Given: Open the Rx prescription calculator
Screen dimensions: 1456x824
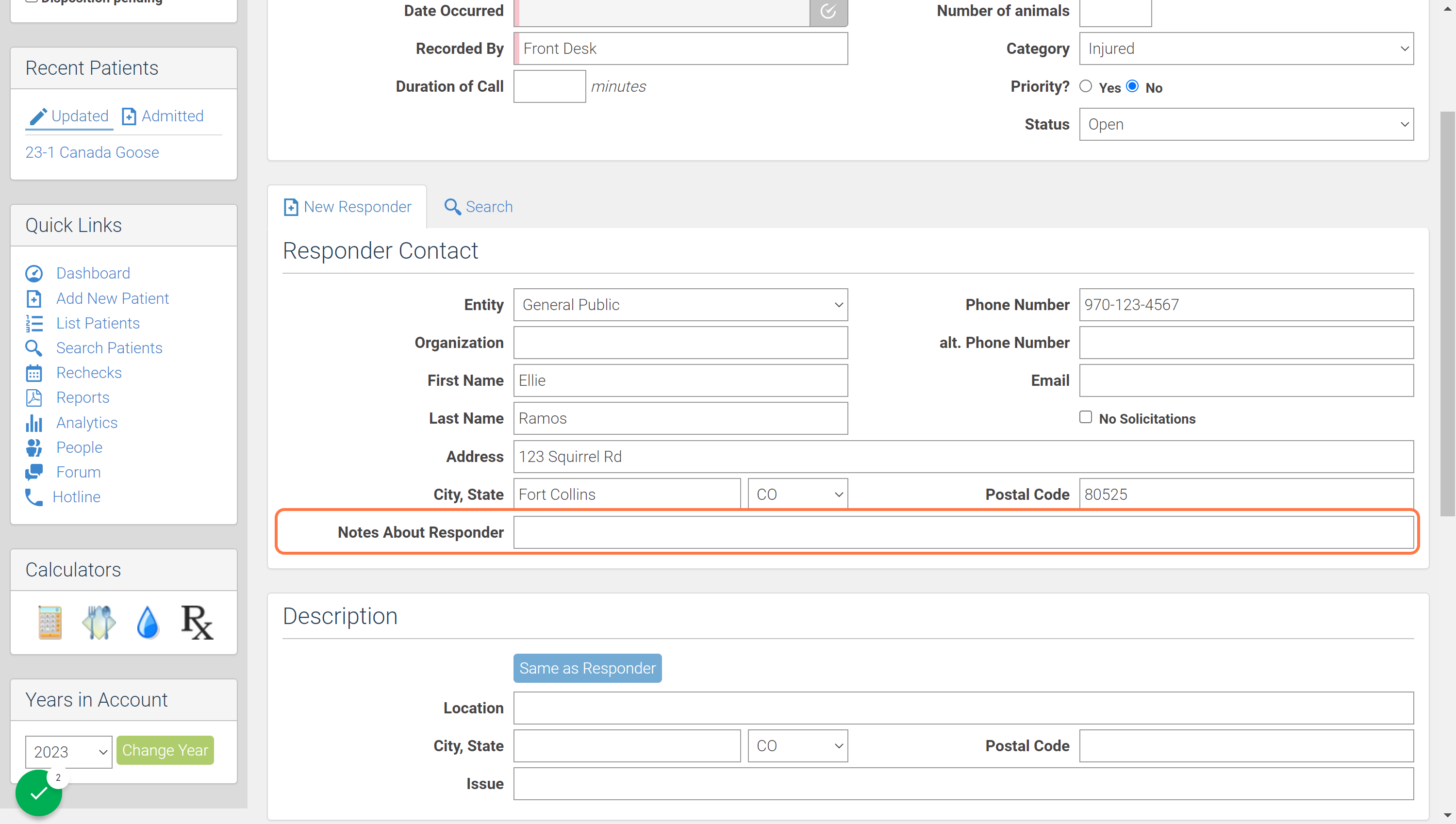Looking at the screenshot, I should point(197,622).
